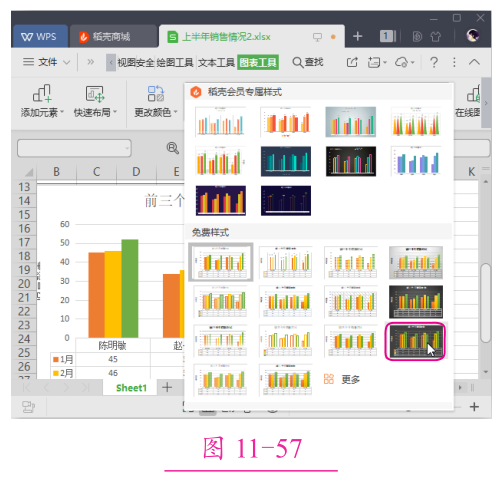Viewport: 503px width, 479px height.
Task: Open the 稻壳商城 tab
Action: point(113,36)
